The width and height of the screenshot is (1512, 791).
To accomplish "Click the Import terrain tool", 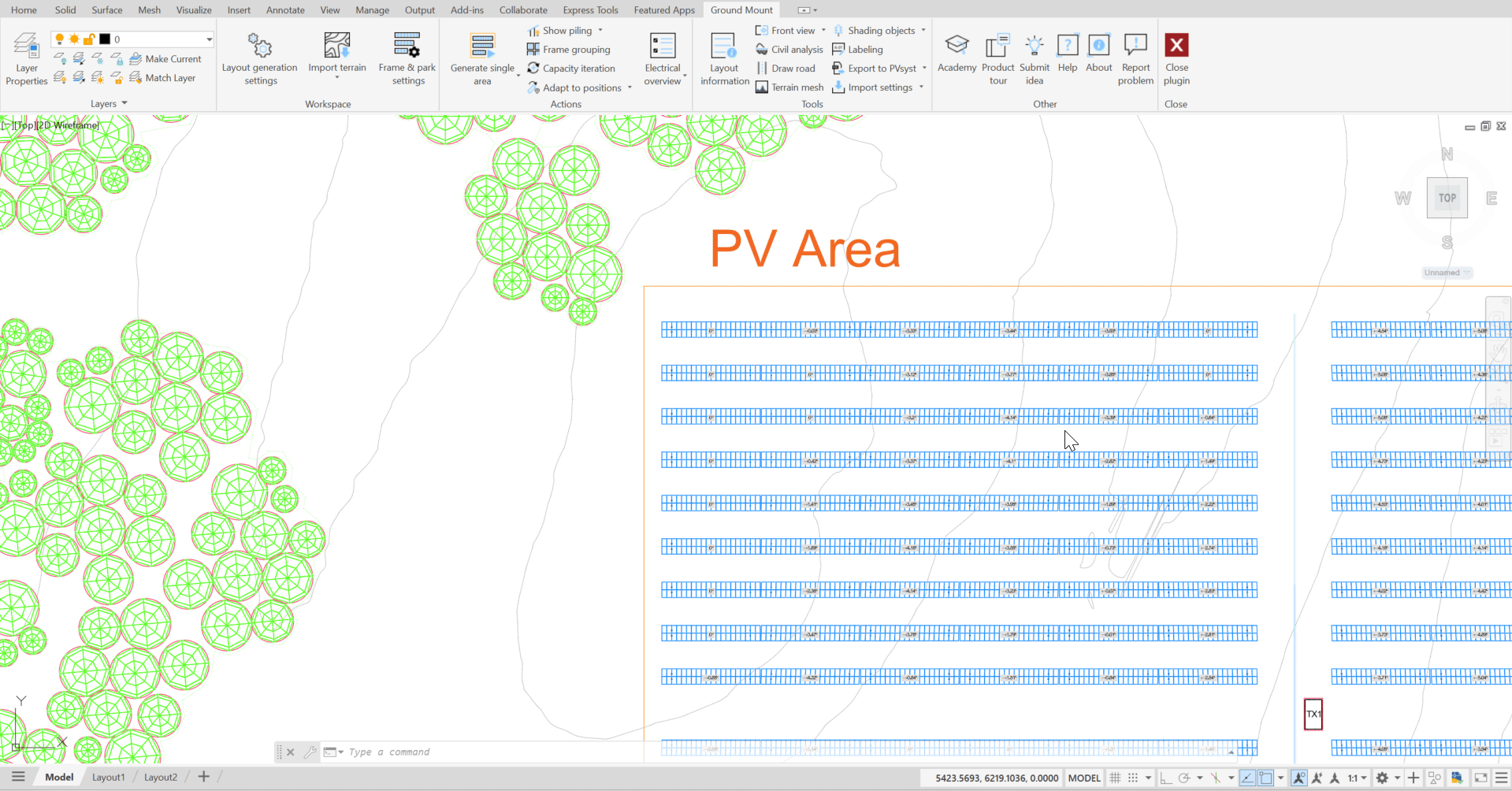I will 337,55.
